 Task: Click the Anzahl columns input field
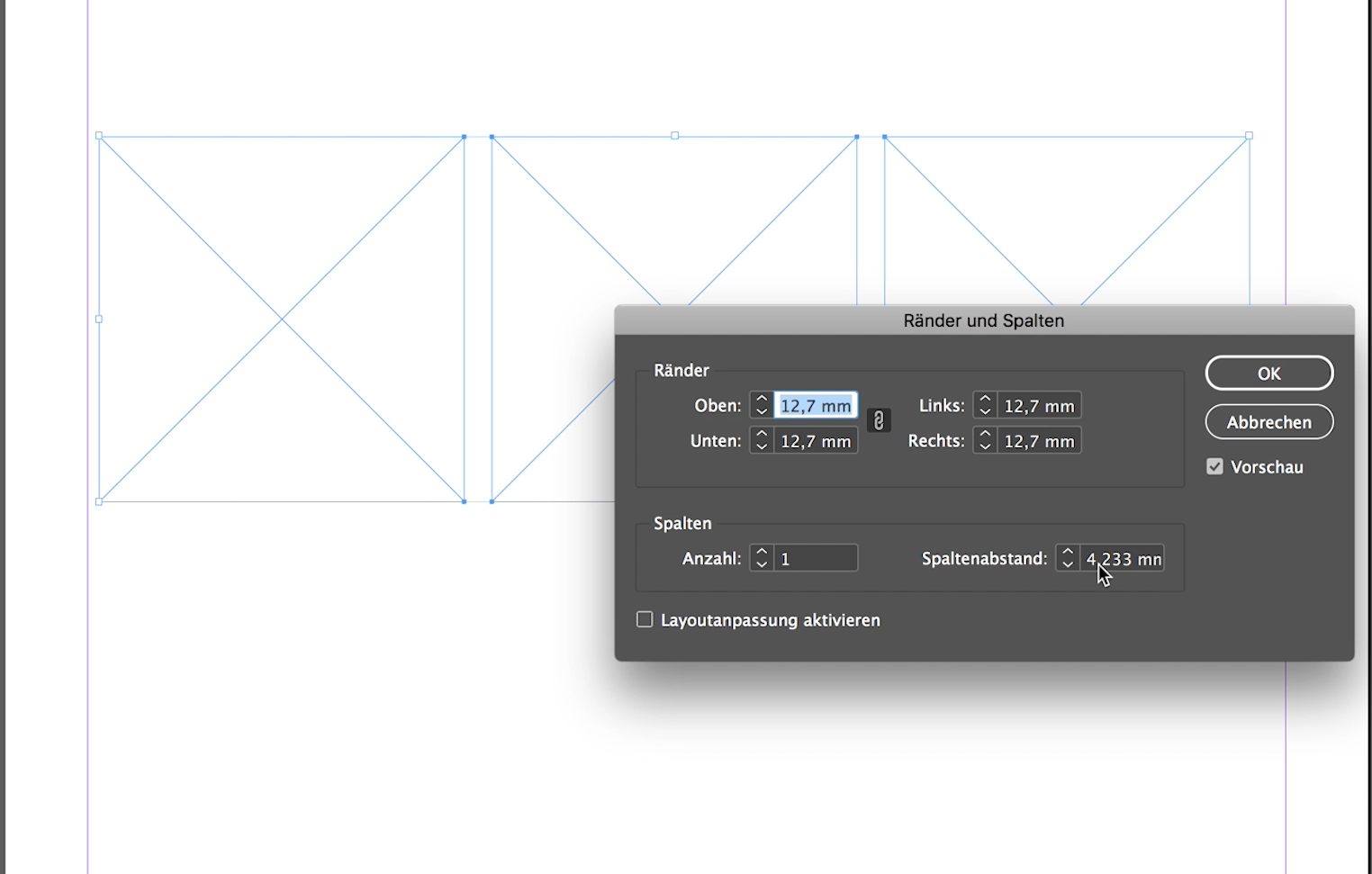coord(816,558)
